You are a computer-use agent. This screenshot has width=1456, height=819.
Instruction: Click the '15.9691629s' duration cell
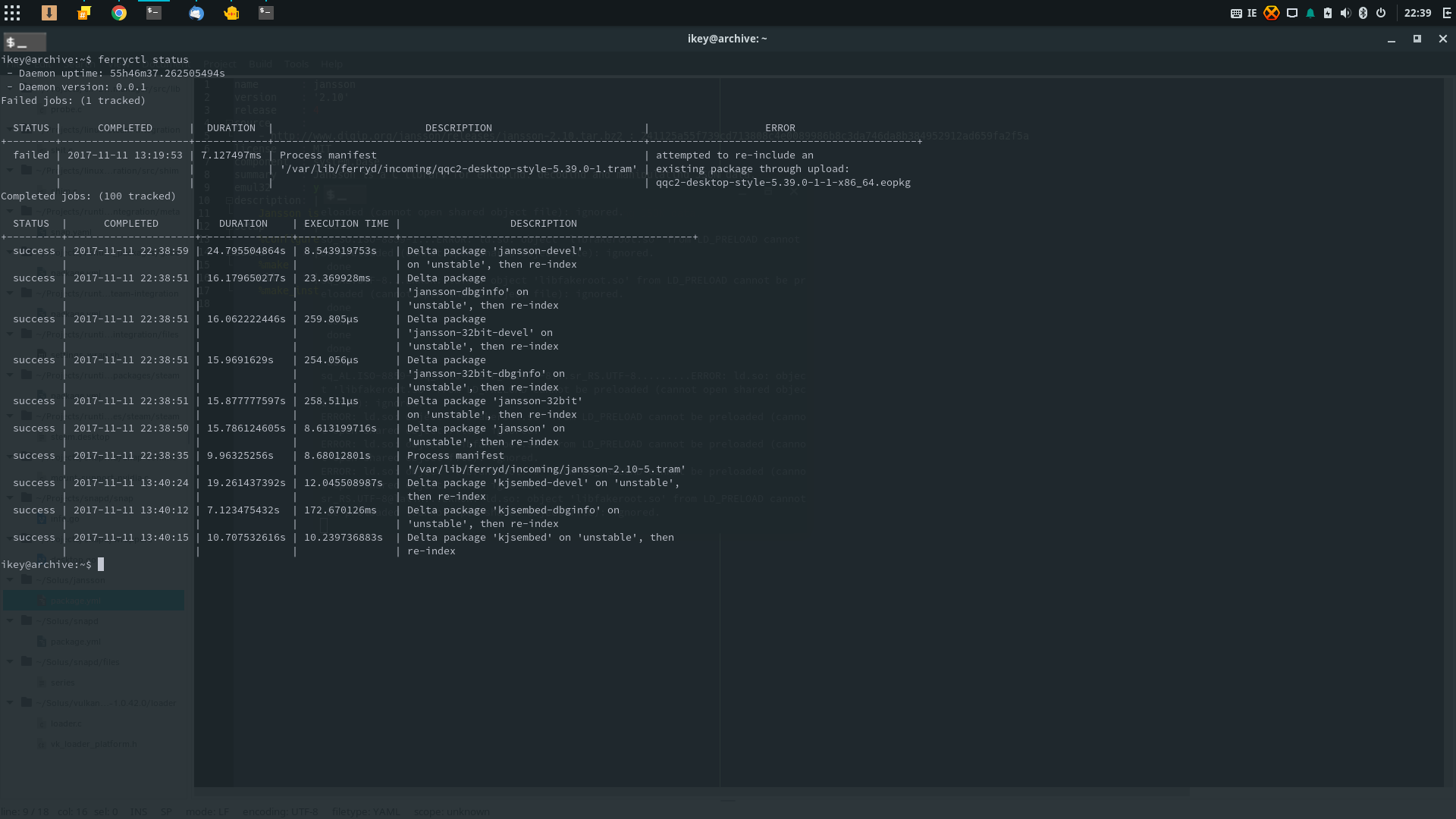point(240,360)
